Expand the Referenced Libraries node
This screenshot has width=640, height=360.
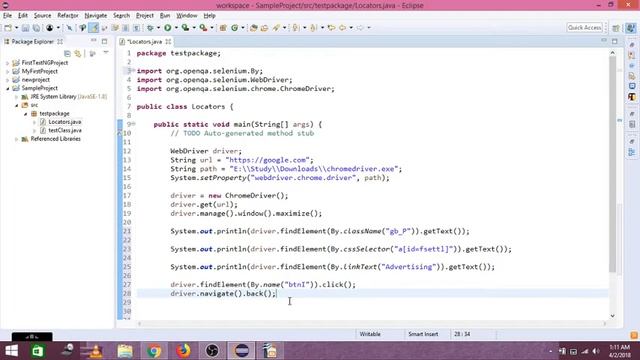click(16, 139)
